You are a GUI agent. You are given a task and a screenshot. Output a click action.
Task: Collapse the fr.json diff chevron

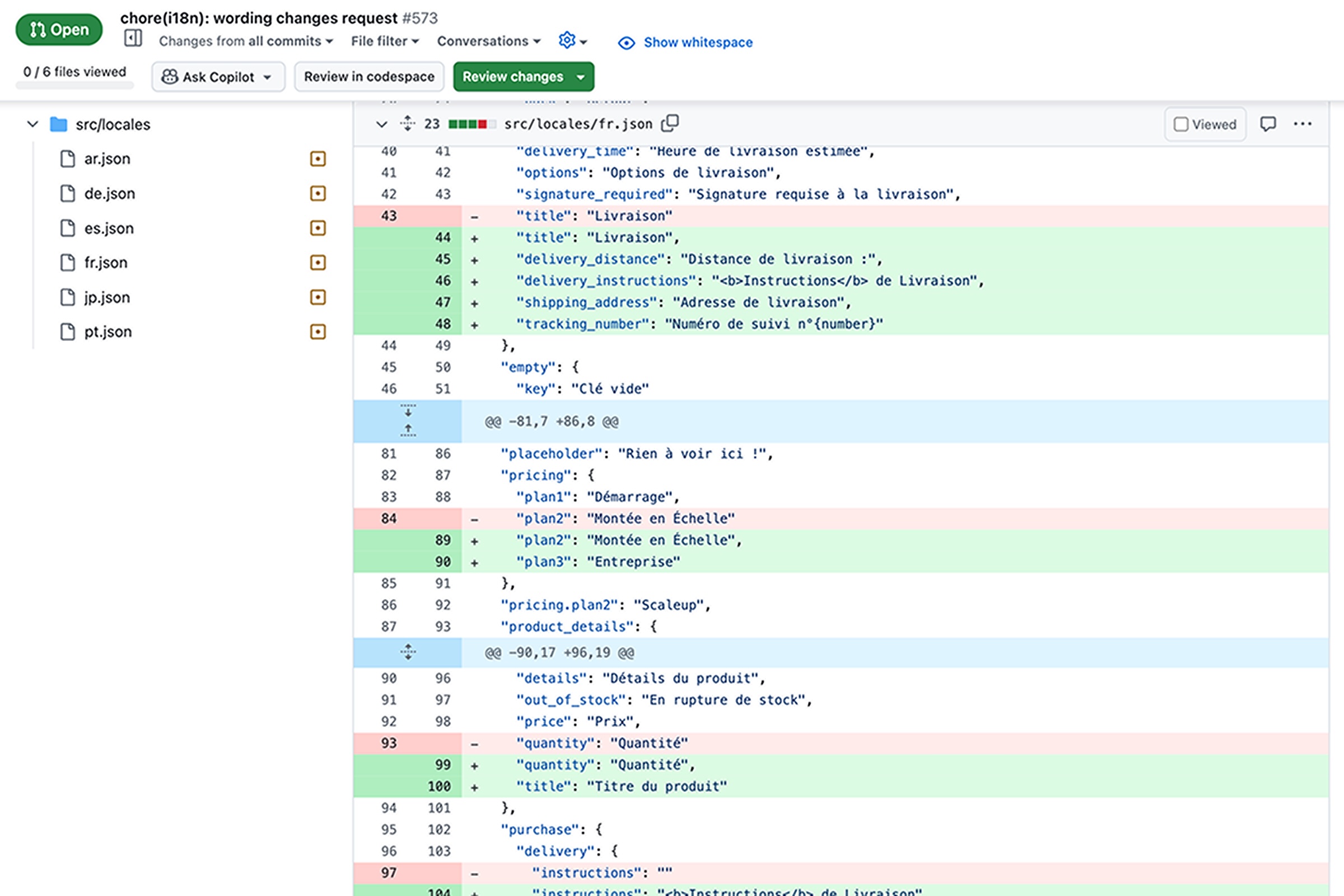click(x=381, y=124)
